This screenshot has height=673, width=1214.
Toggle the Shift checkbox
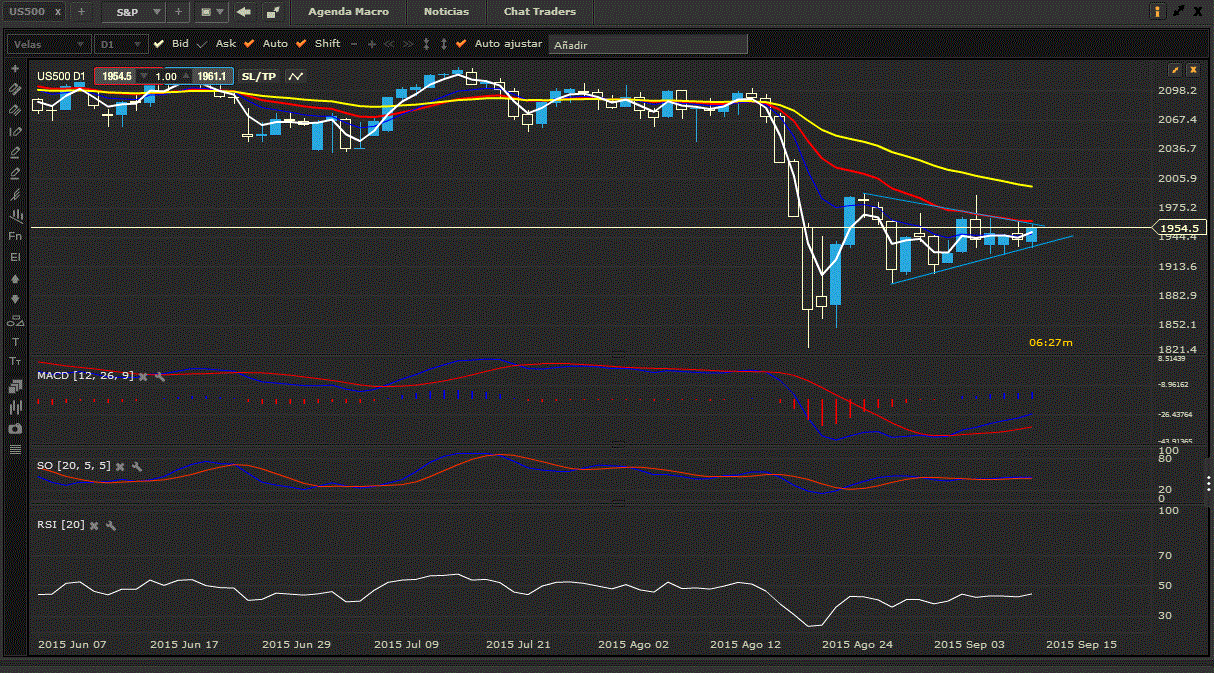(x=301, y=44)
